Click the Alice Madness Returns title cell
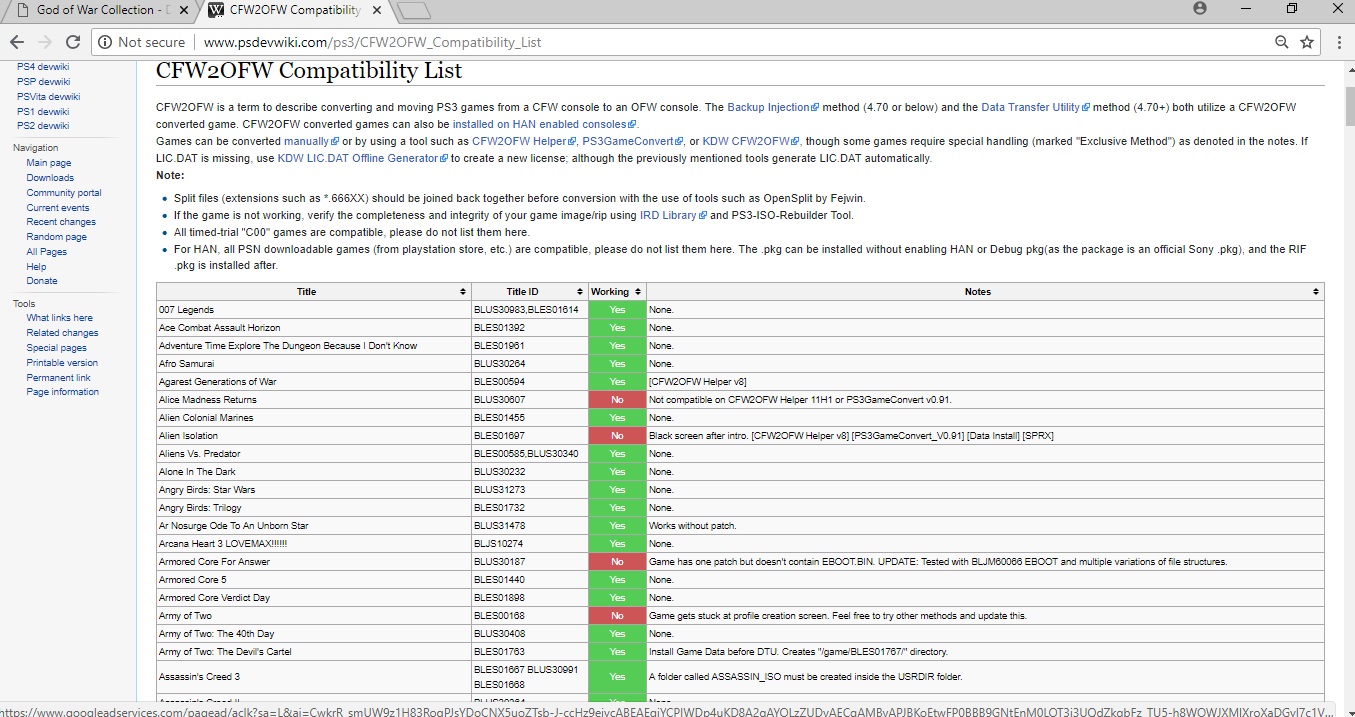The width and height of the screenshot is (1355, 717). pos(313,400)
